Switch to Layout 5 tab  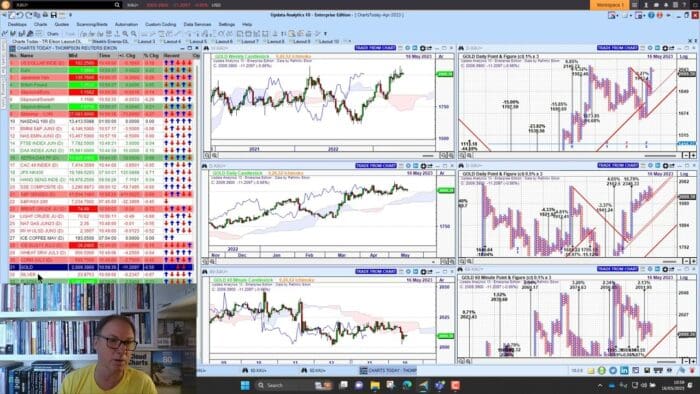click(198, 41)
